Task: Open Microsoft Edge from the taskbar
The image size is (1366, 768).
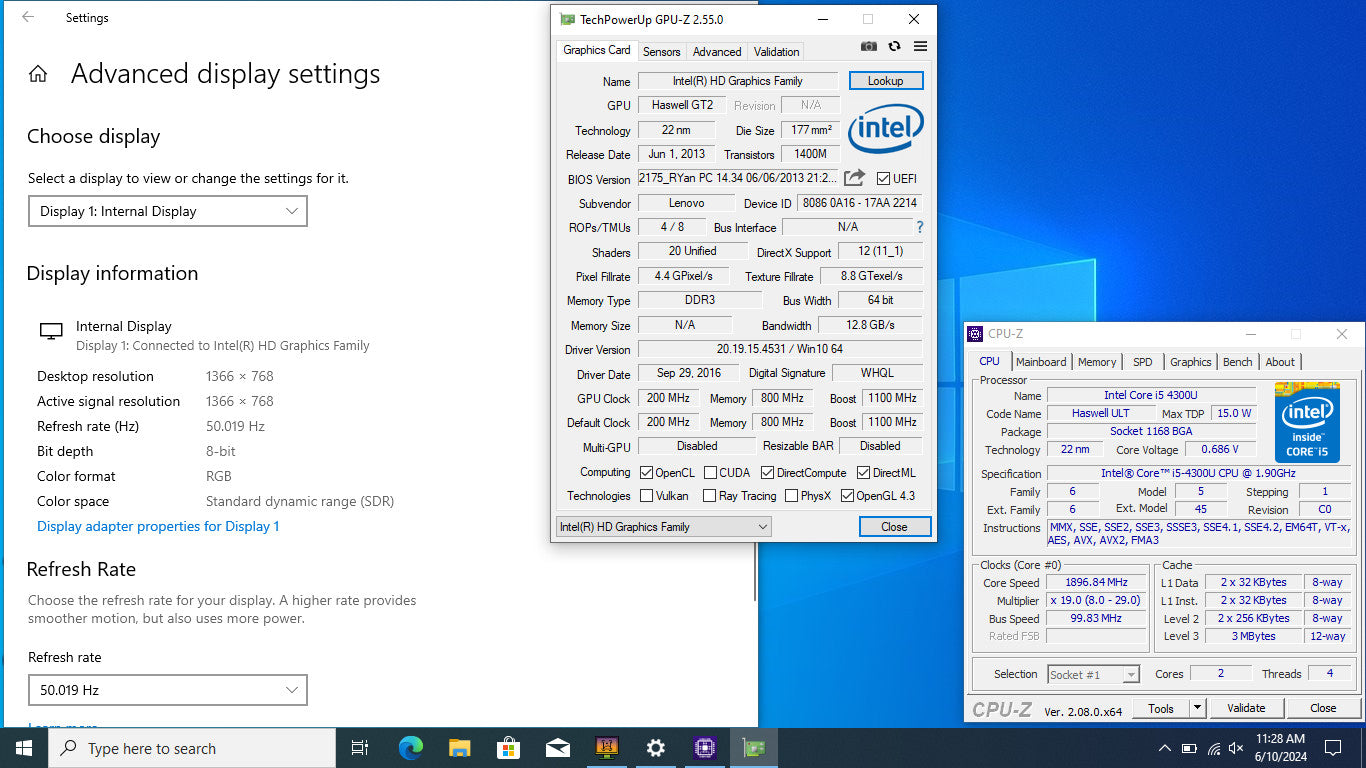Action: (410, 748)
